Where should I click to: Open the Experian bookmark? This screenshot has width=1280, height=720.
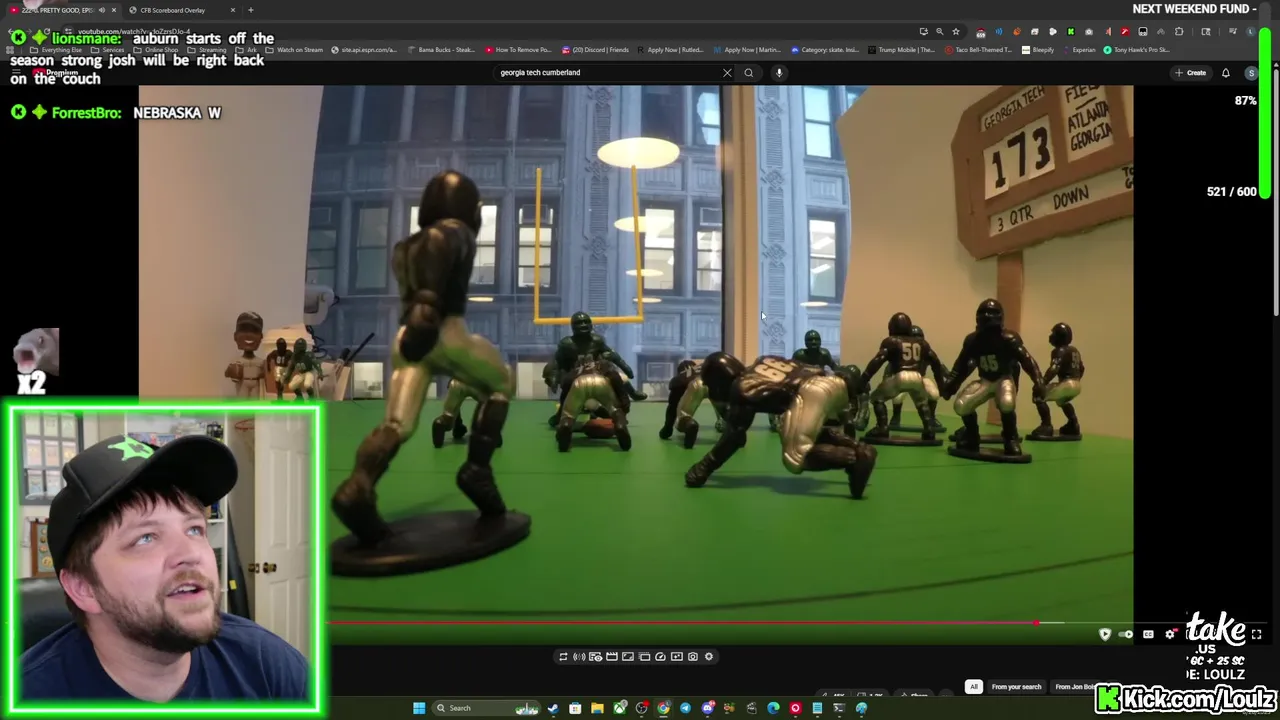point(1079,50)
